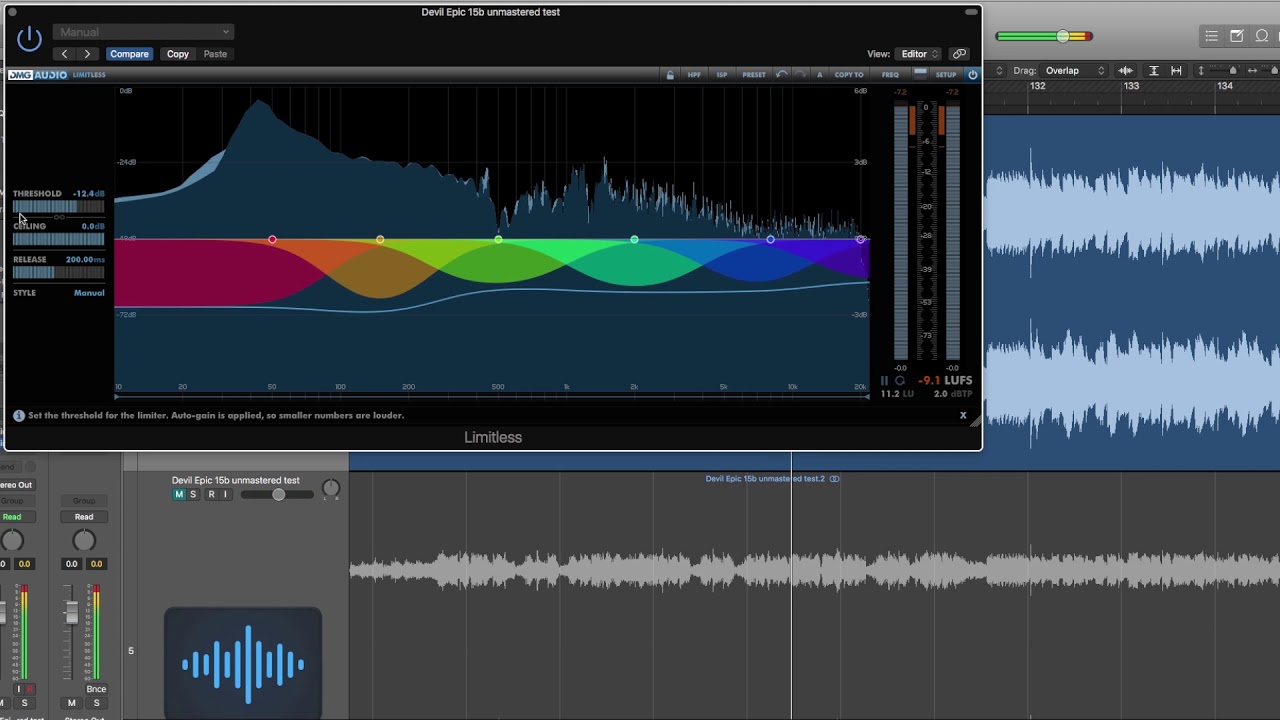Open the Manual preset dropdown
This screenshot has height=720, width=1280.
143,32
